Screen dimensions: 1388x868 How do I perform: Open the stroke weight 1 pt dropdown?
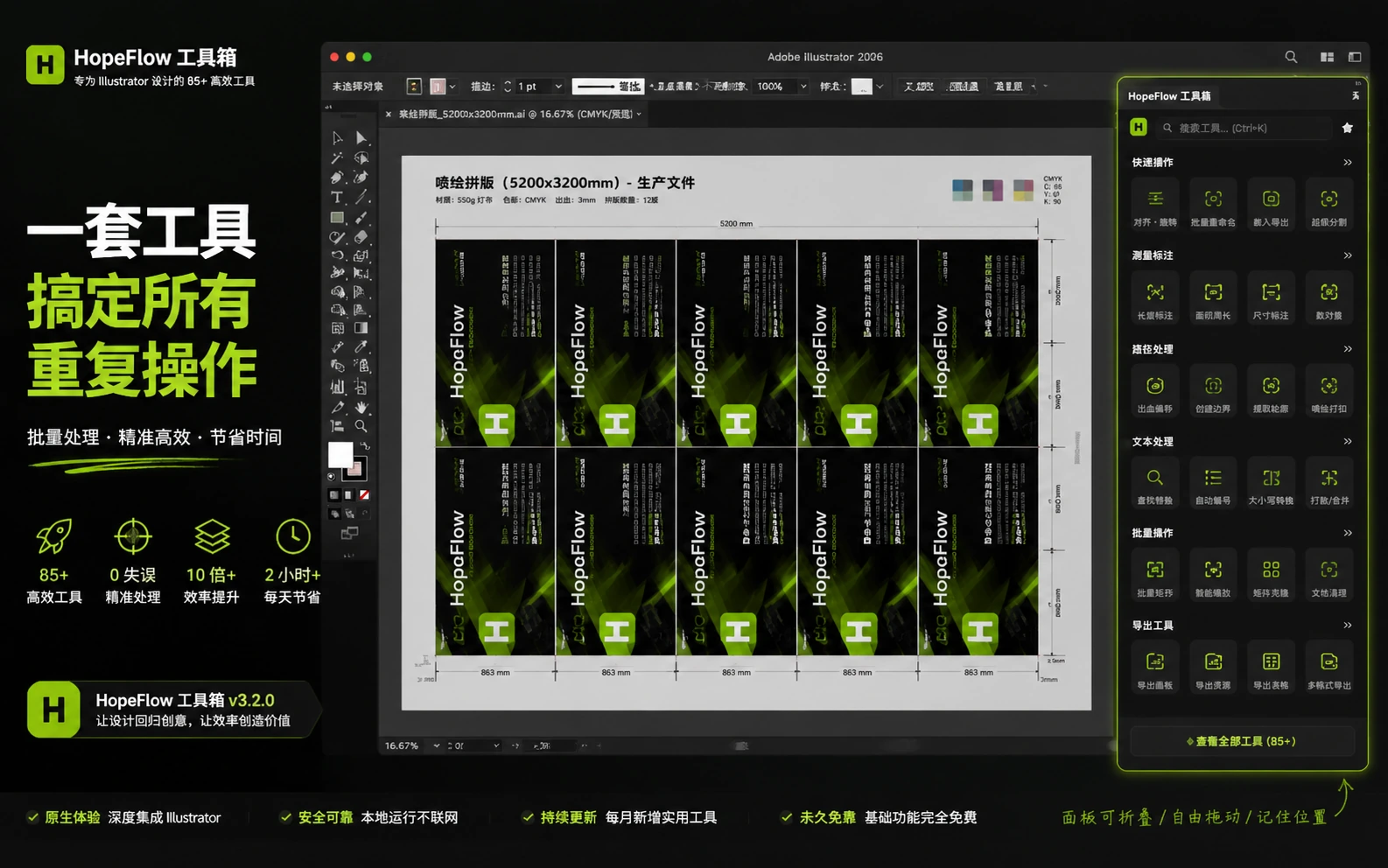pyautogui.click(x=558, y=87)
